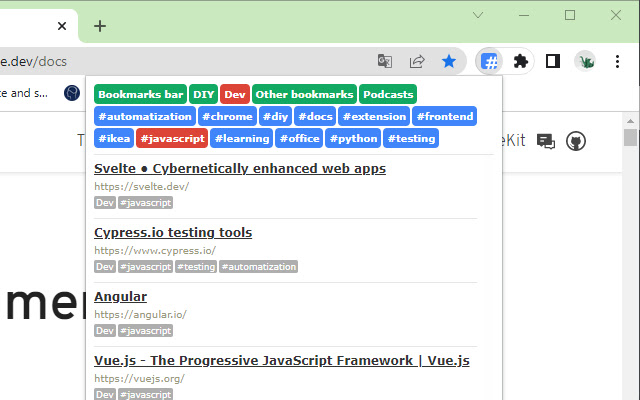
Task: Select the Bookmarks bar folder tag
Action: pyautogui.click(x=140, y=94)
